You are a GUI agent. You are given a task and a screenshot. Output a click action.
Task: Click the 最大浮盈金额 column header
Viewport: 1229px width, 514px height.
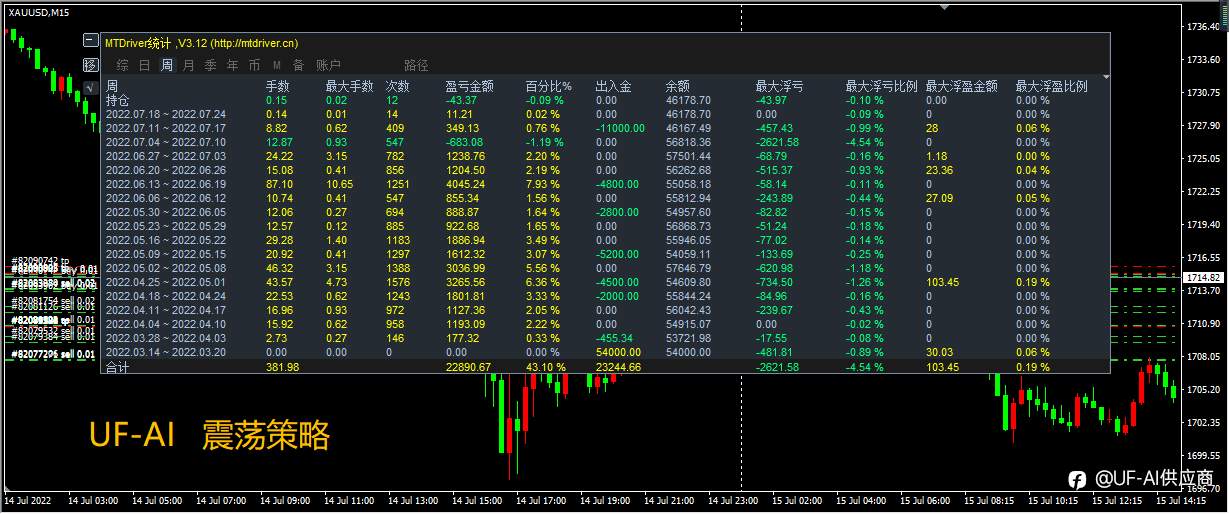962,87
